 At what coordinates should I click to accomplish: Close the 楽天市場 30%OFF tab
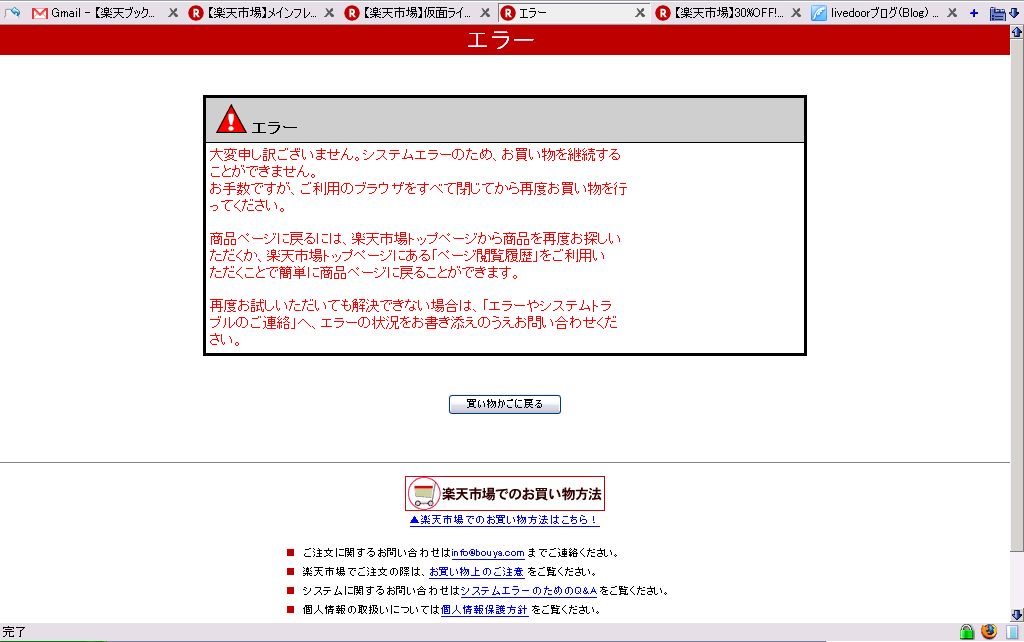click(x=796, y=12)
